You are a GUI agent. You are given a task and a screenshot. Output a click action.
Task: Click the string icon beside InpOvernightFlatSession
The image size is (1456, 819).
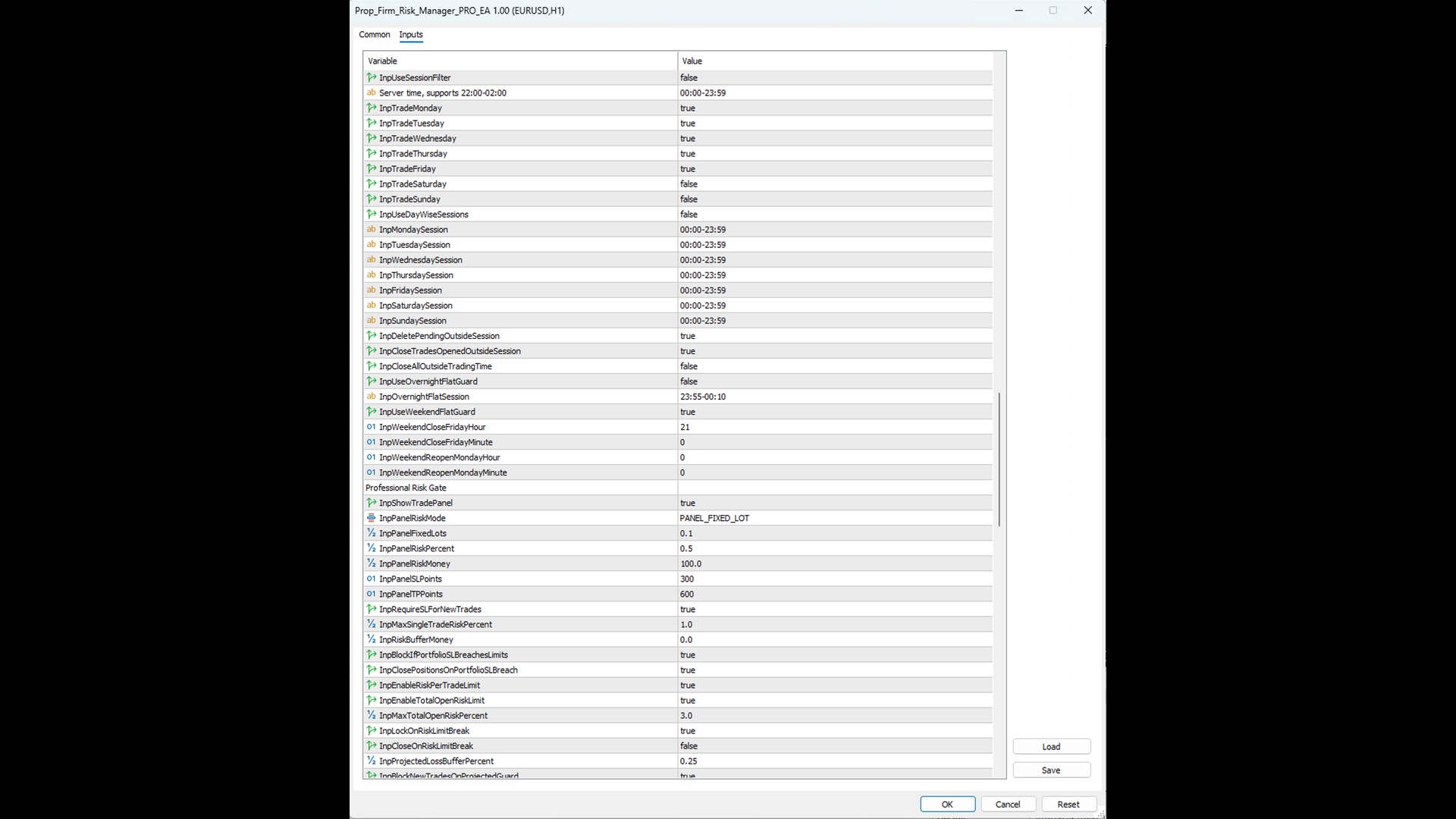pyautogui.click(x=372, y=397)
